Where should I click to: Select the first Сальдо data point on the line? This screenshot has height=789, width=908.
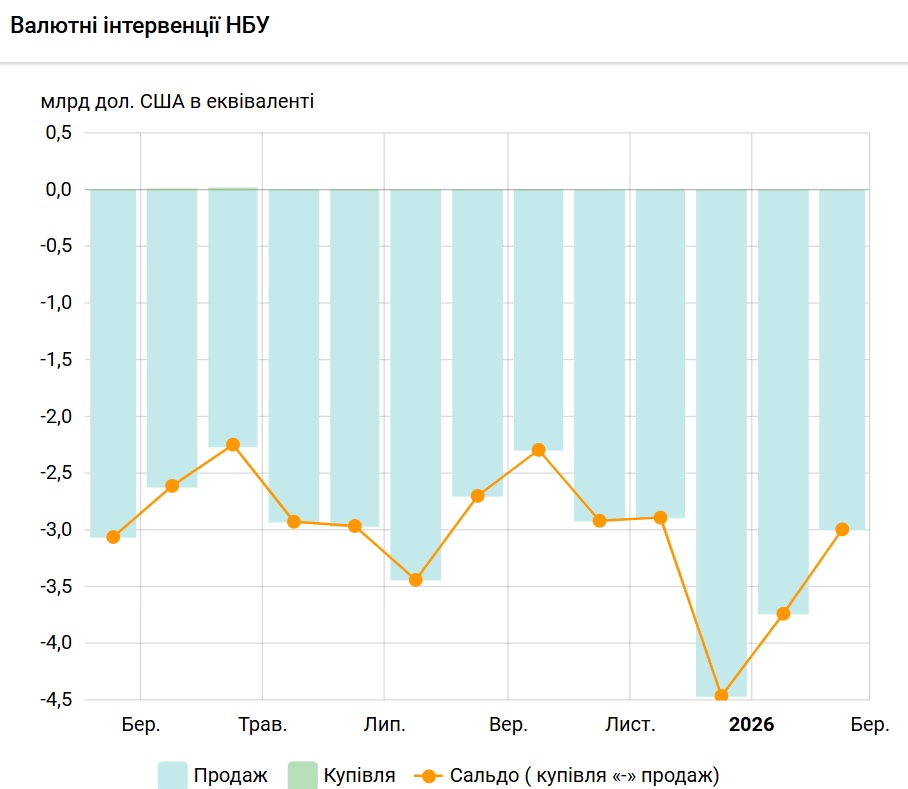click(113, 537)
